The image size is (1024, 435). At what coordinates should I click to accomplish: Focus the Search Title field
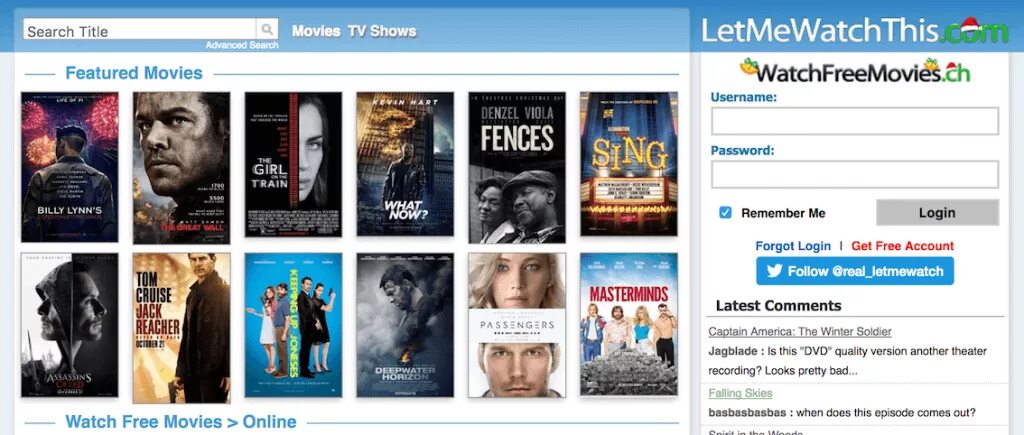(x=140, y=29)
